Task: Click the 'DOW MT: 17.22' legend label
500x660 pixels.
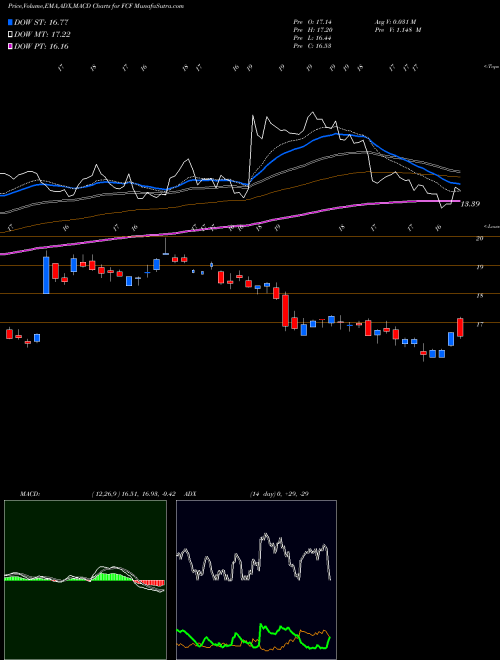Action: click(42, 35)
